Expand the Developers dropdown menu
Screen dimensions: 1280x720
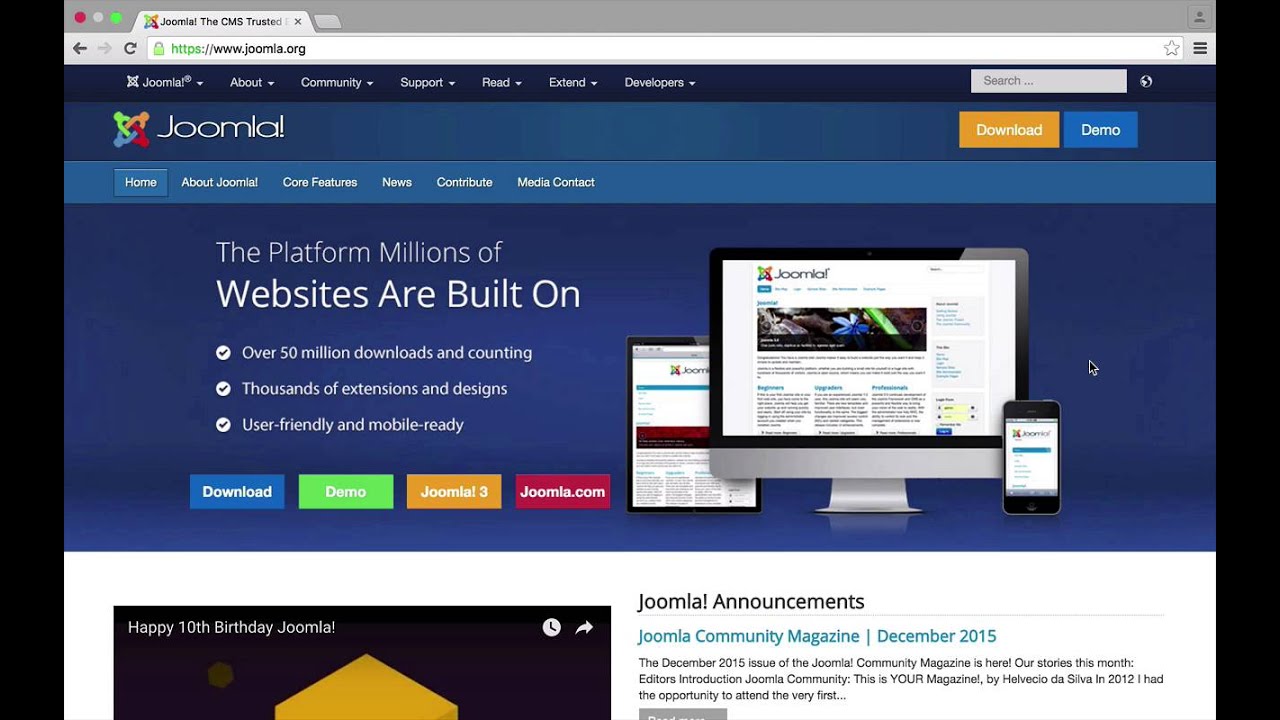pos(660,82)
